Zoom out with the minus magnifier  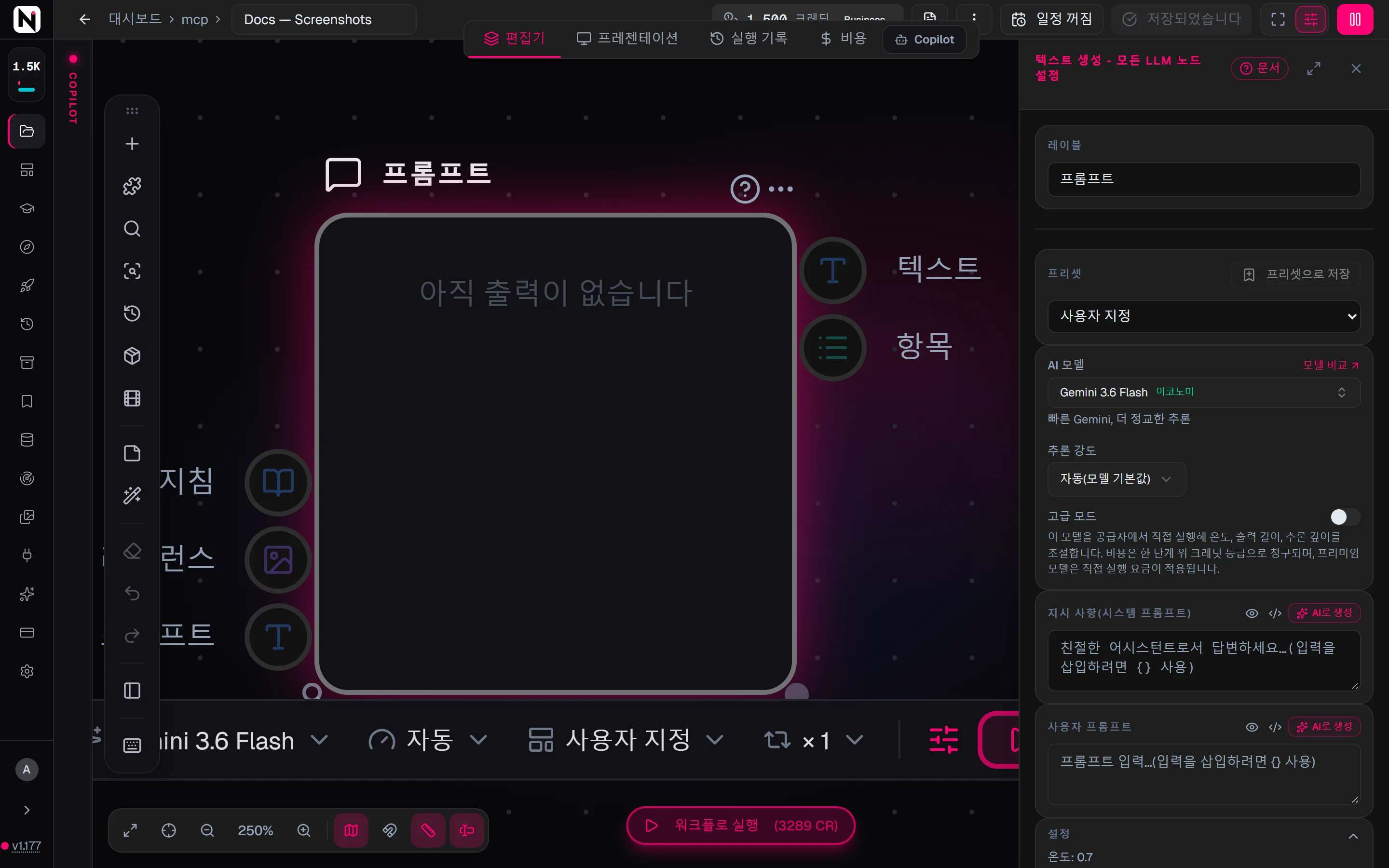coord(207,830)
